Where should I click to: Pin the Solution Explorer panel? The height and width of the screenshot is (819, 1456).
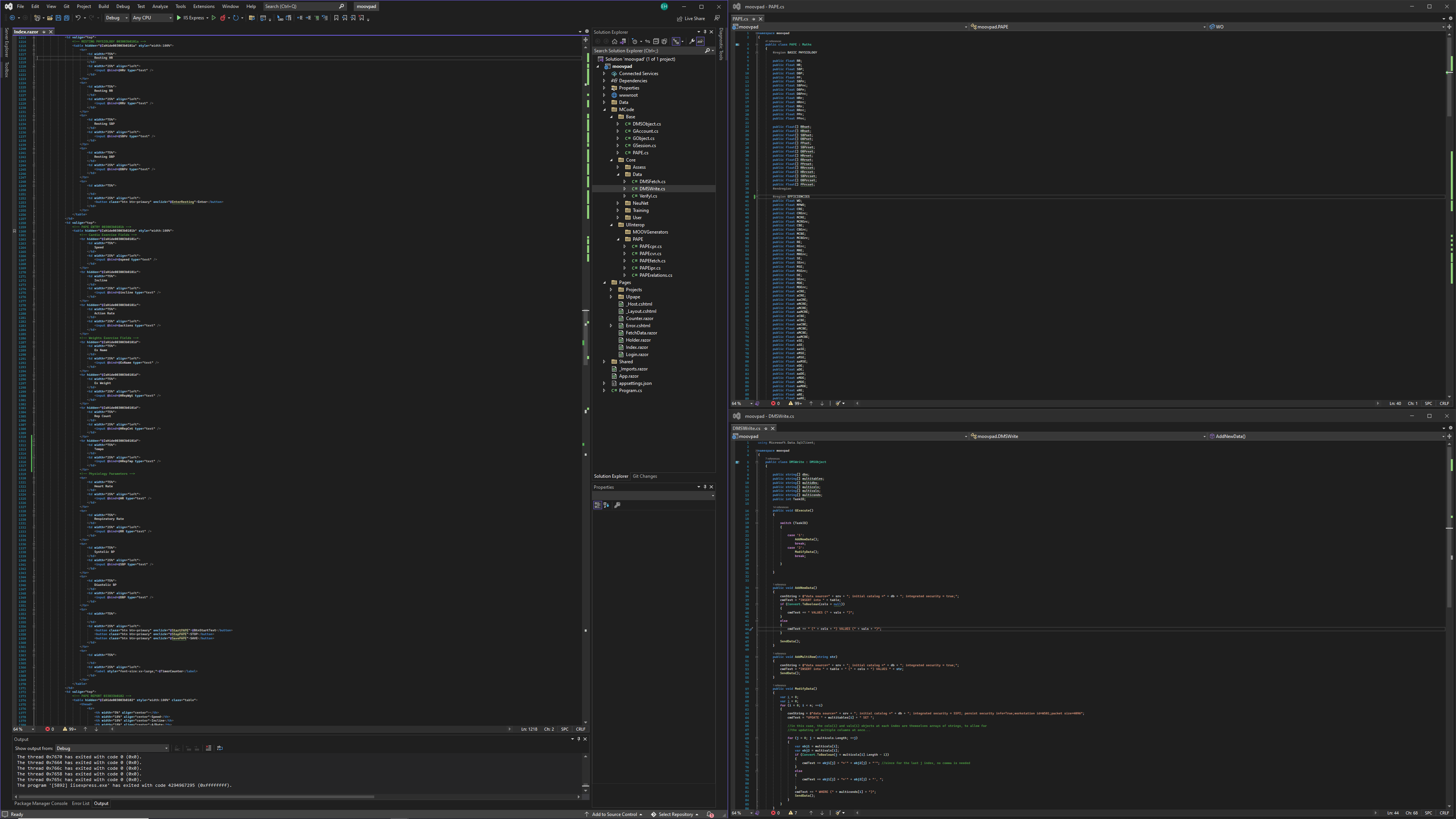point(705,31)
